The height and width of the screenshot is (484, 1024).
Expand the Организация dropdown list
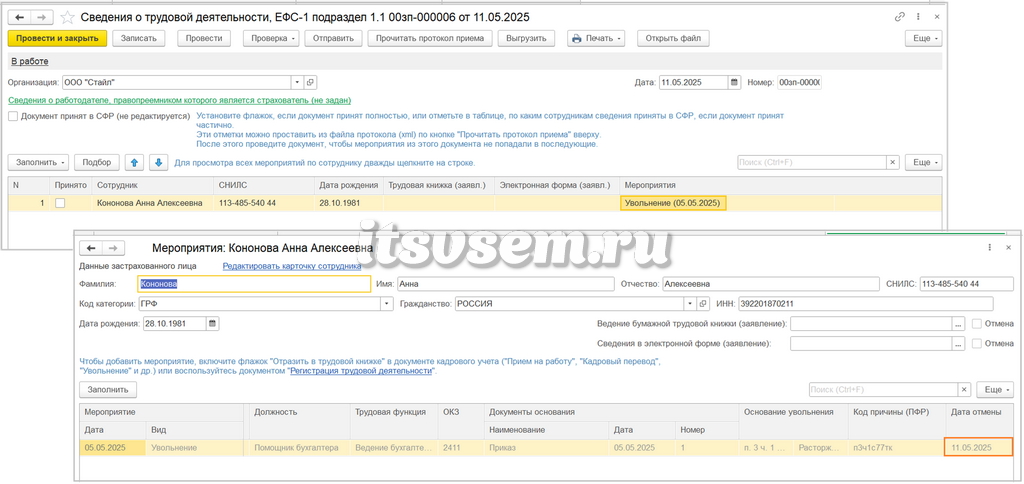[x=297, y=83]
